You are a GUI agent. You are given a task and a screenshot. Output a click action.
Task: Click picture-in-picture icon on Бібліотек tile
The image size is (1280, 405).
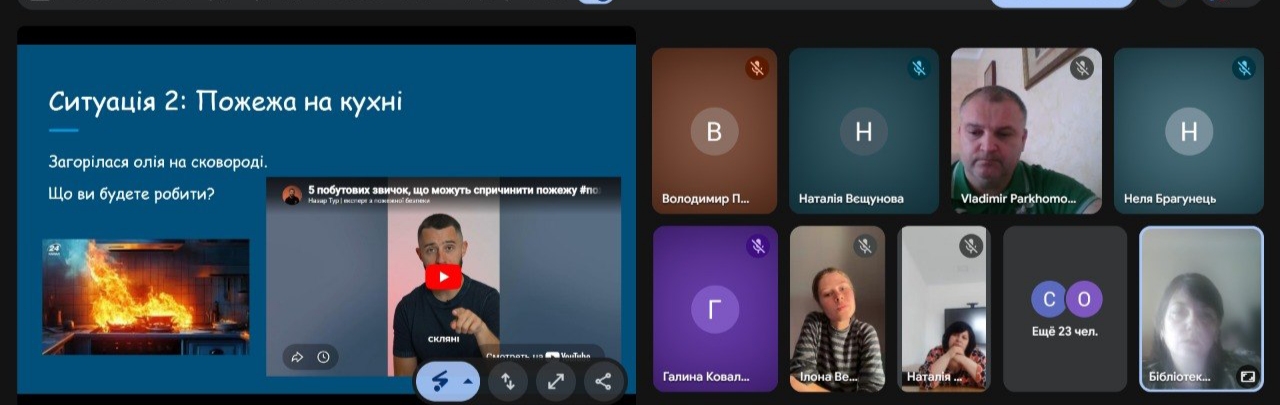(x=1247, y=377)
